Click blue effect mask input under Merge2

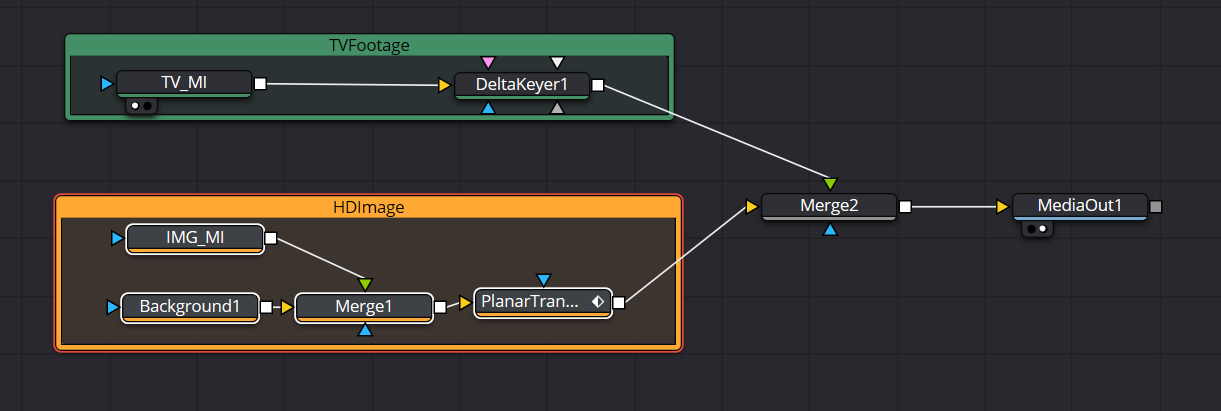[830, 230]
